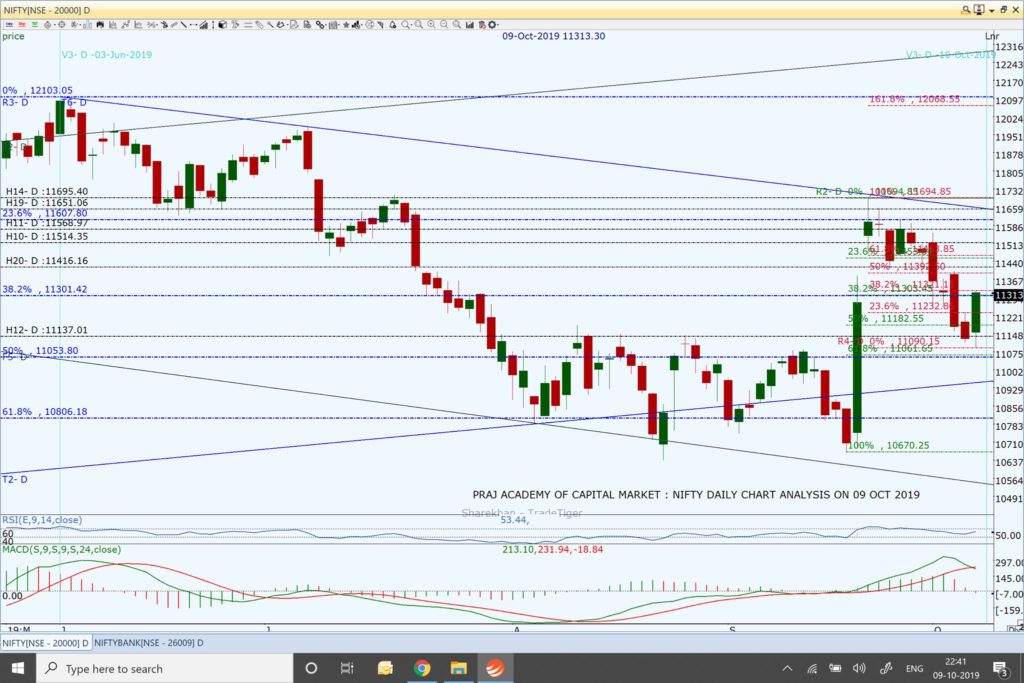This screenshot has height=683, width=1024.
Task: Select the diagonal trend line drawing tool
Action: click(184, 25)
